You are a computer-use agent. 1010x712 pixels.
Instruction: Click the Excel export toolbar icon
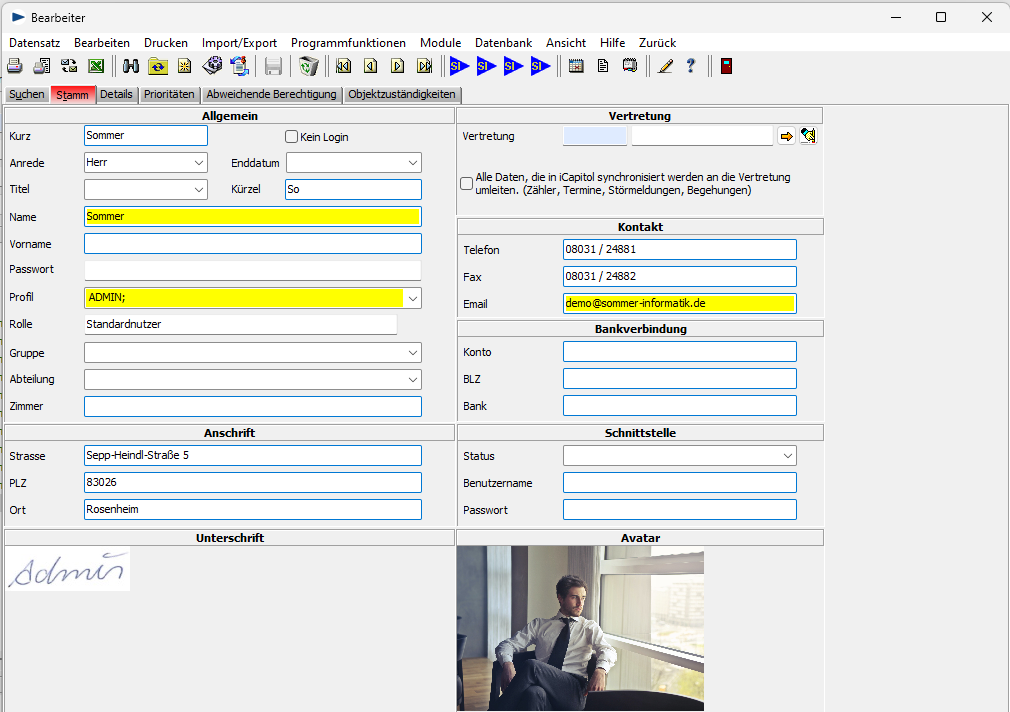tap(96, 66)
